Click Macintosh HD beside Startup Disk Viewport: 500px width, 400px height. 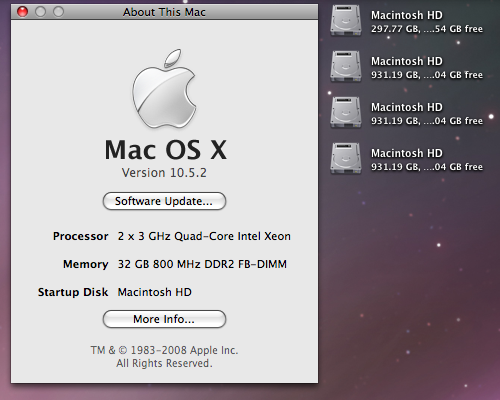(155, 292)
